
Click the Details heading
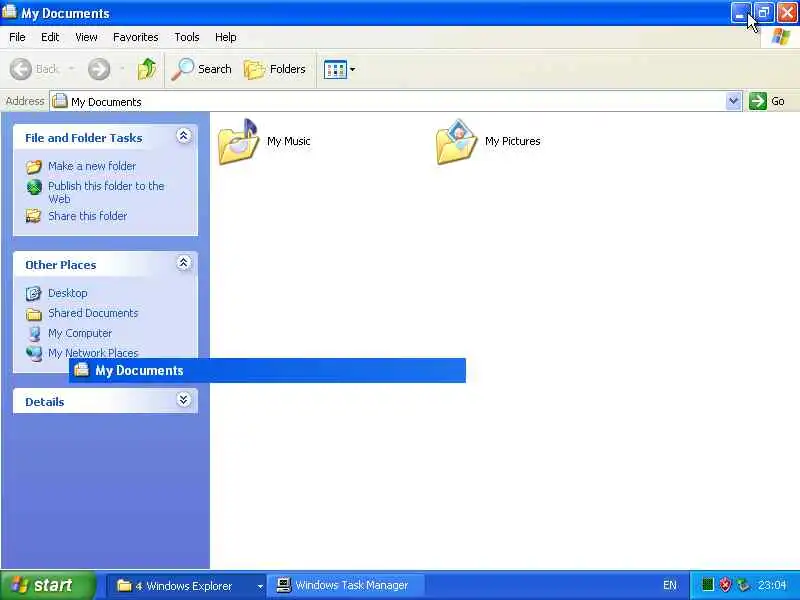[45, 402]
